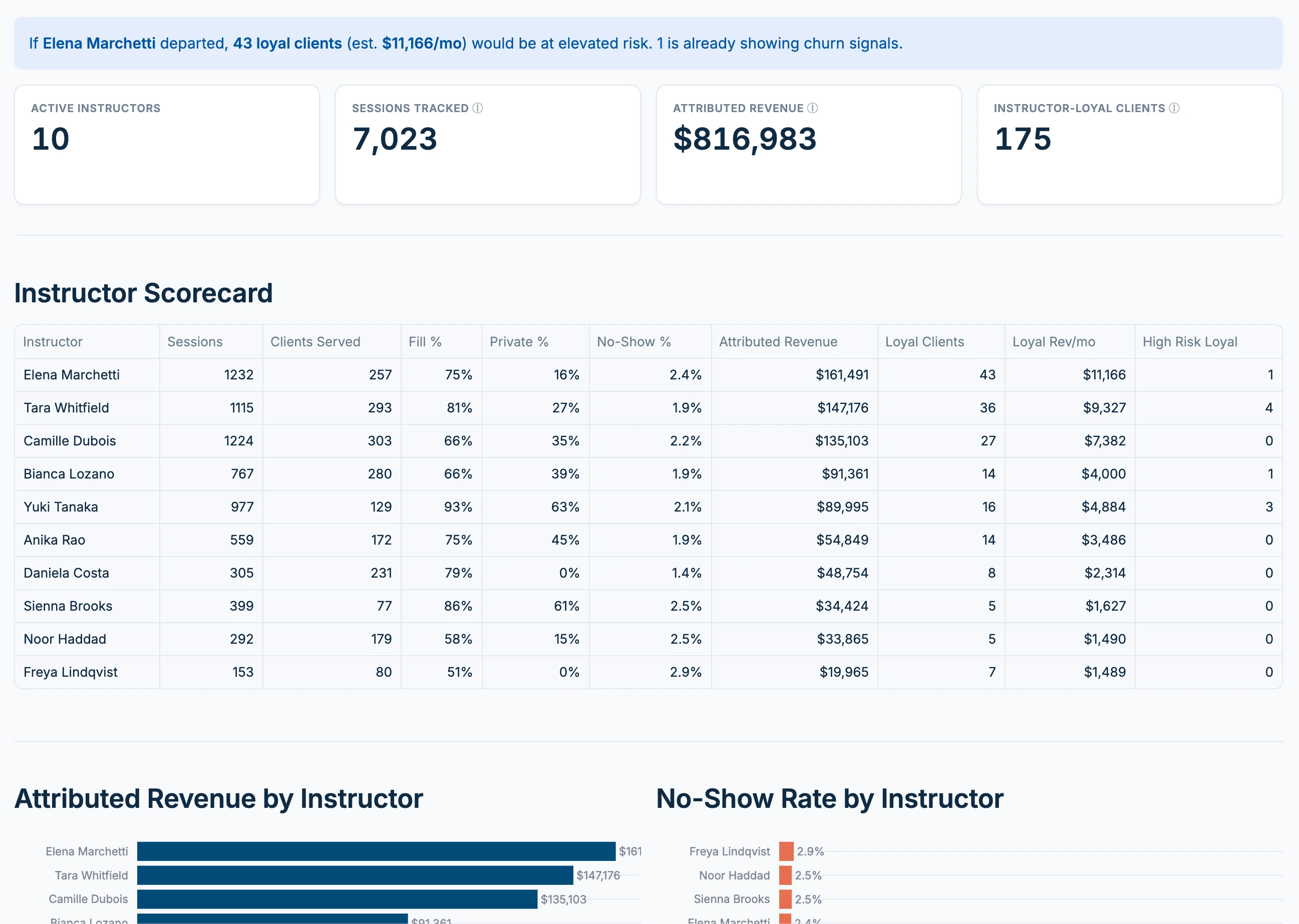The width and height of the screenshot is (1299, 924).
Task: Click the Instructor-Loyal Clients value 175
Action: pyautogui.click(x=1023, y=139)
